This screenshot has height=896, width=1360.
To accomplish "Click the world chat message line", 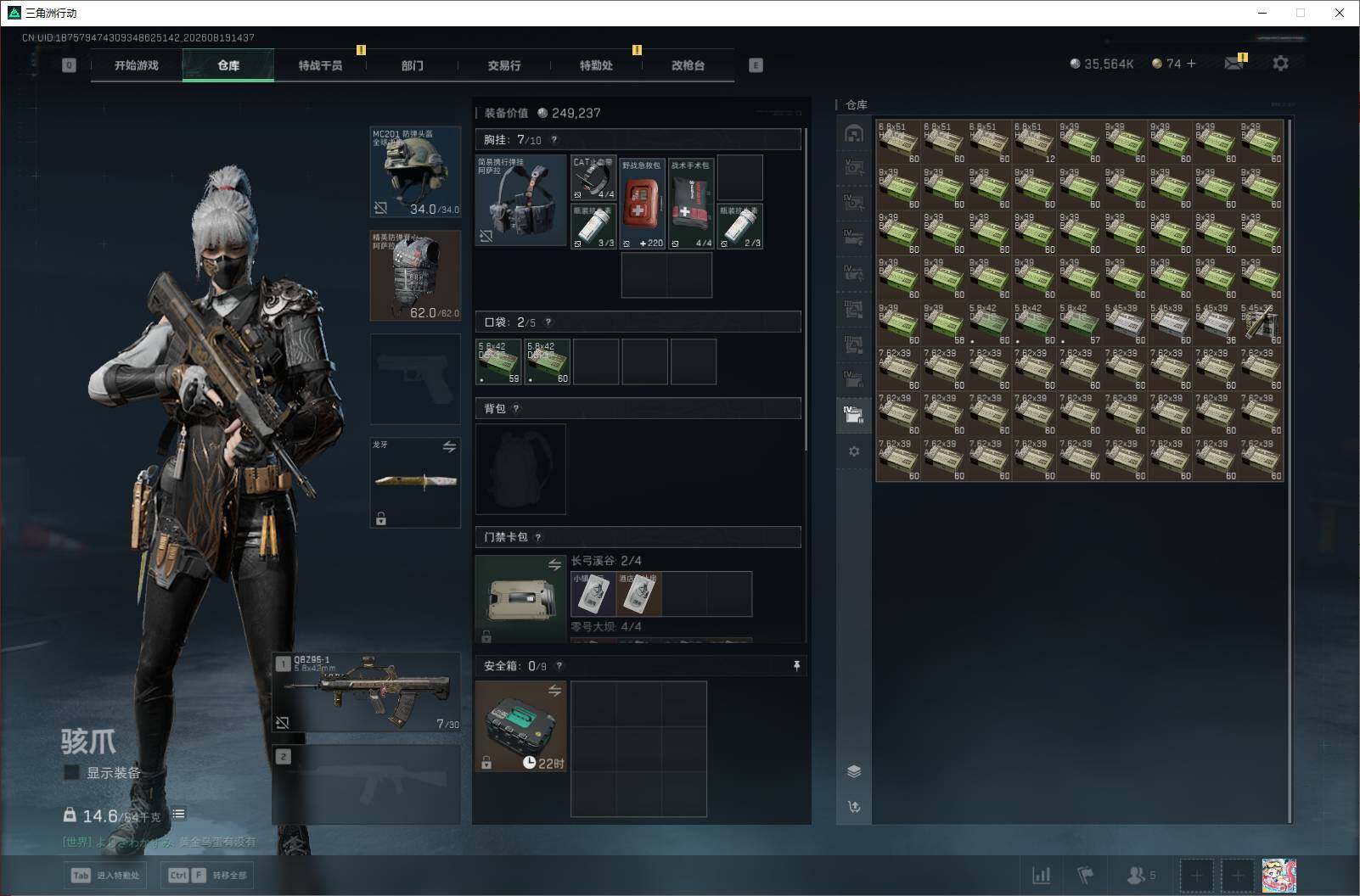I will click(x=159, y=842).
